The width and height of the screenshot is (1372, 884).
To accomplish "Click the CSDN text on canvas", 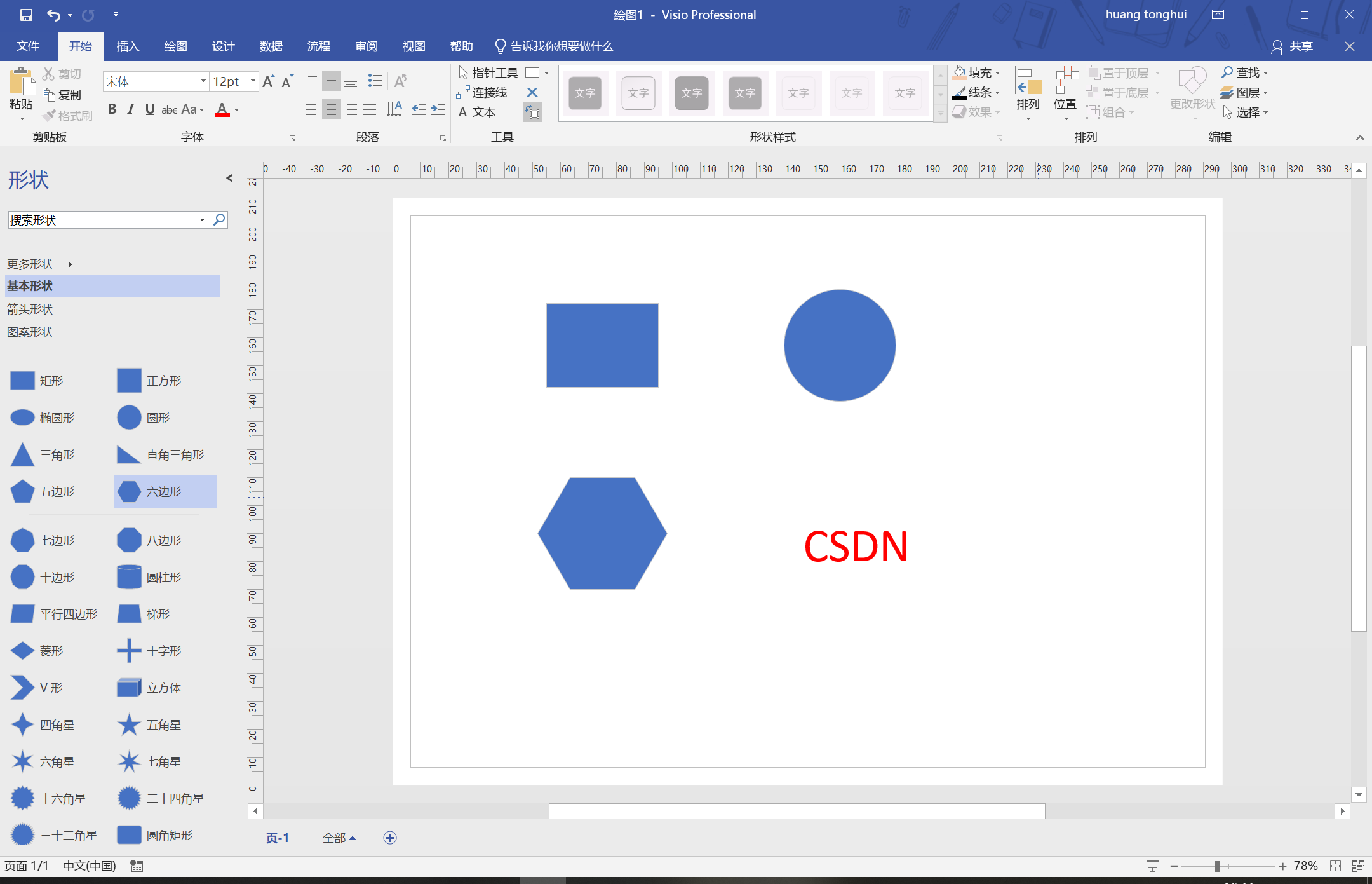I will [856, 547].
